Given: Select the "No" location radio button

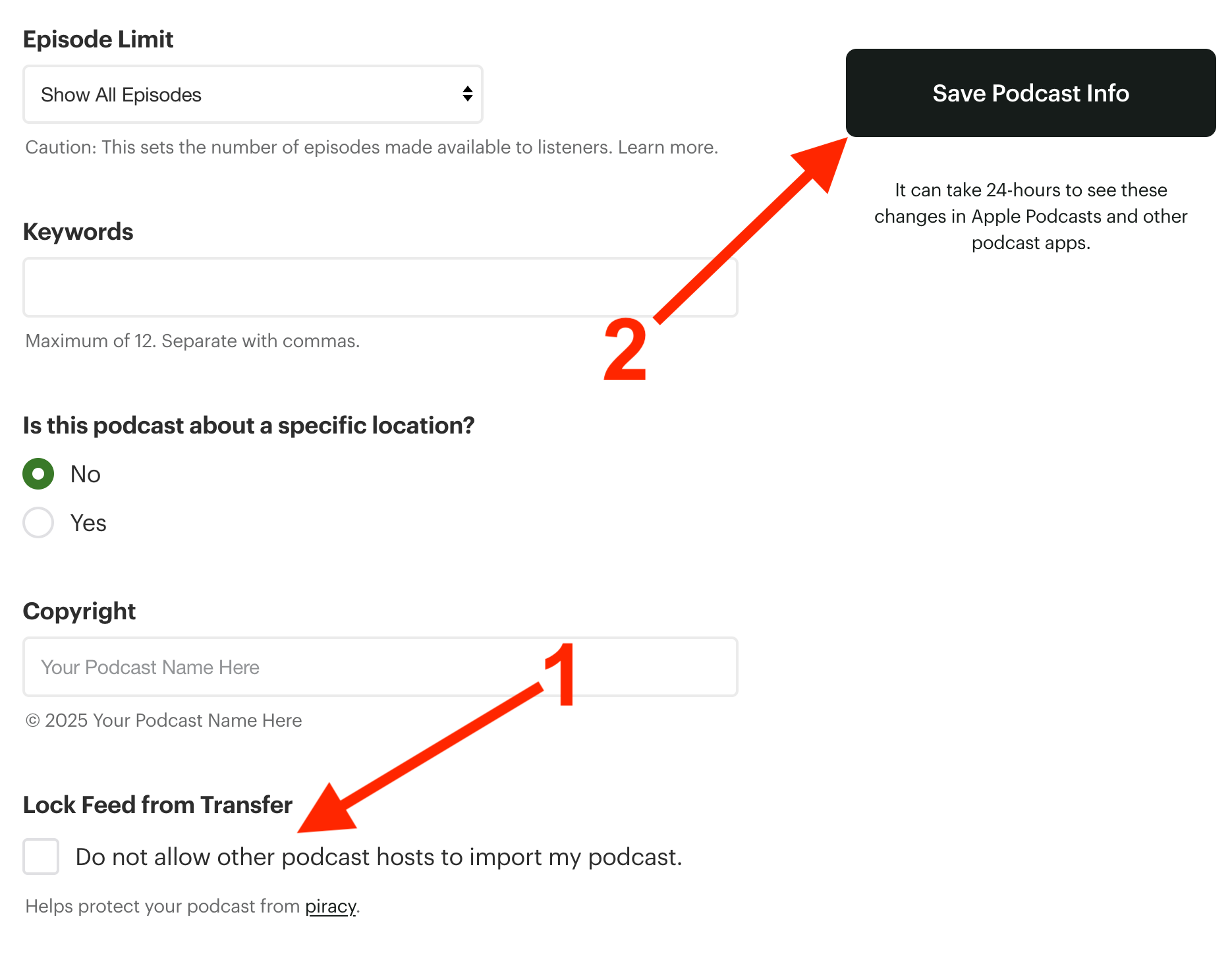Looking at the screenshot, I should pyautogui.click(x=38, y=474).
